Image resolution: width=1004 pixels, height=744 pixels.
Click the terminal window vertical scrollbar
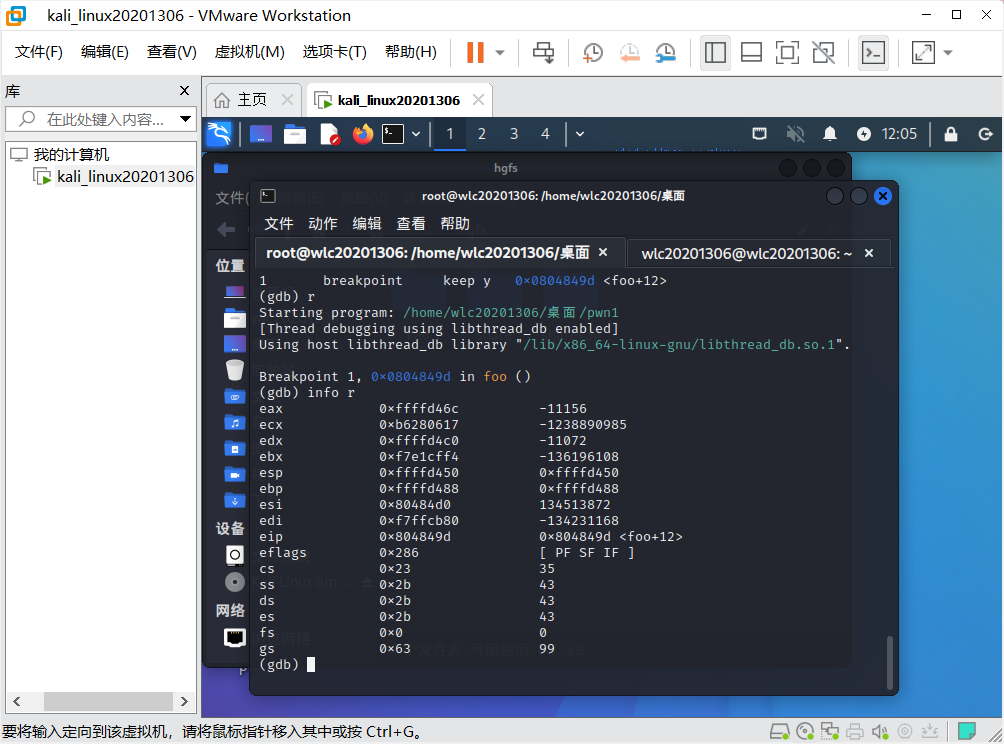pyautogui.click(x=889, y=663)
